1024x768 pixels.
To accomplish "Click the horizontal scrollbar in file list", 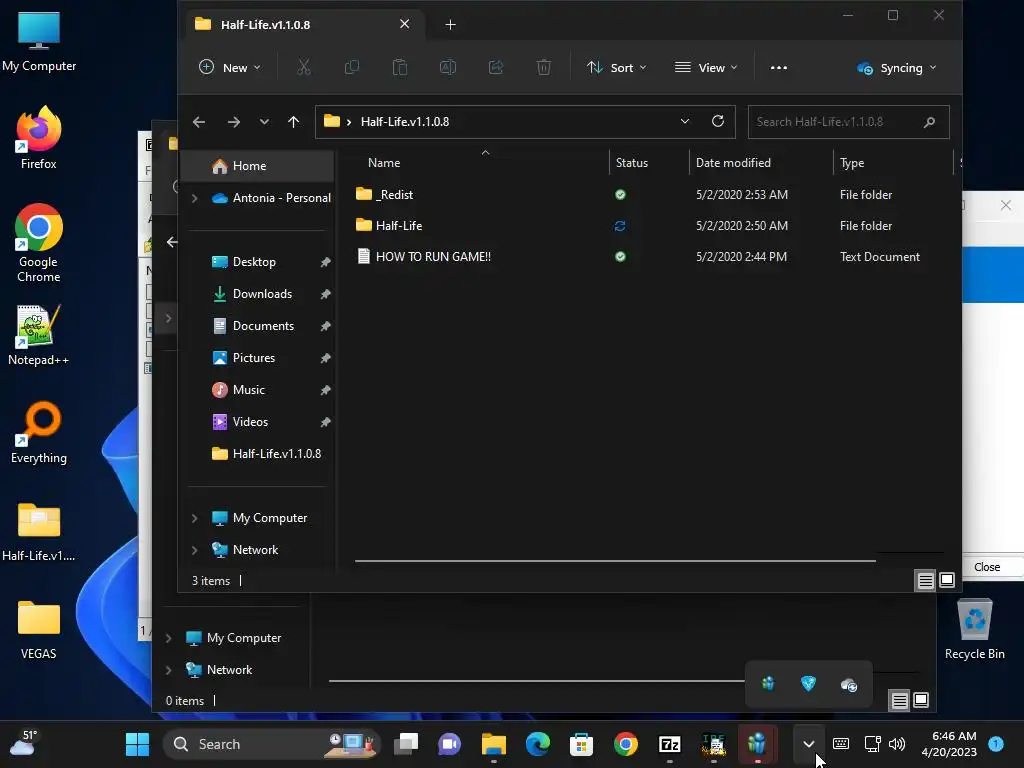I will click(615, 560).
